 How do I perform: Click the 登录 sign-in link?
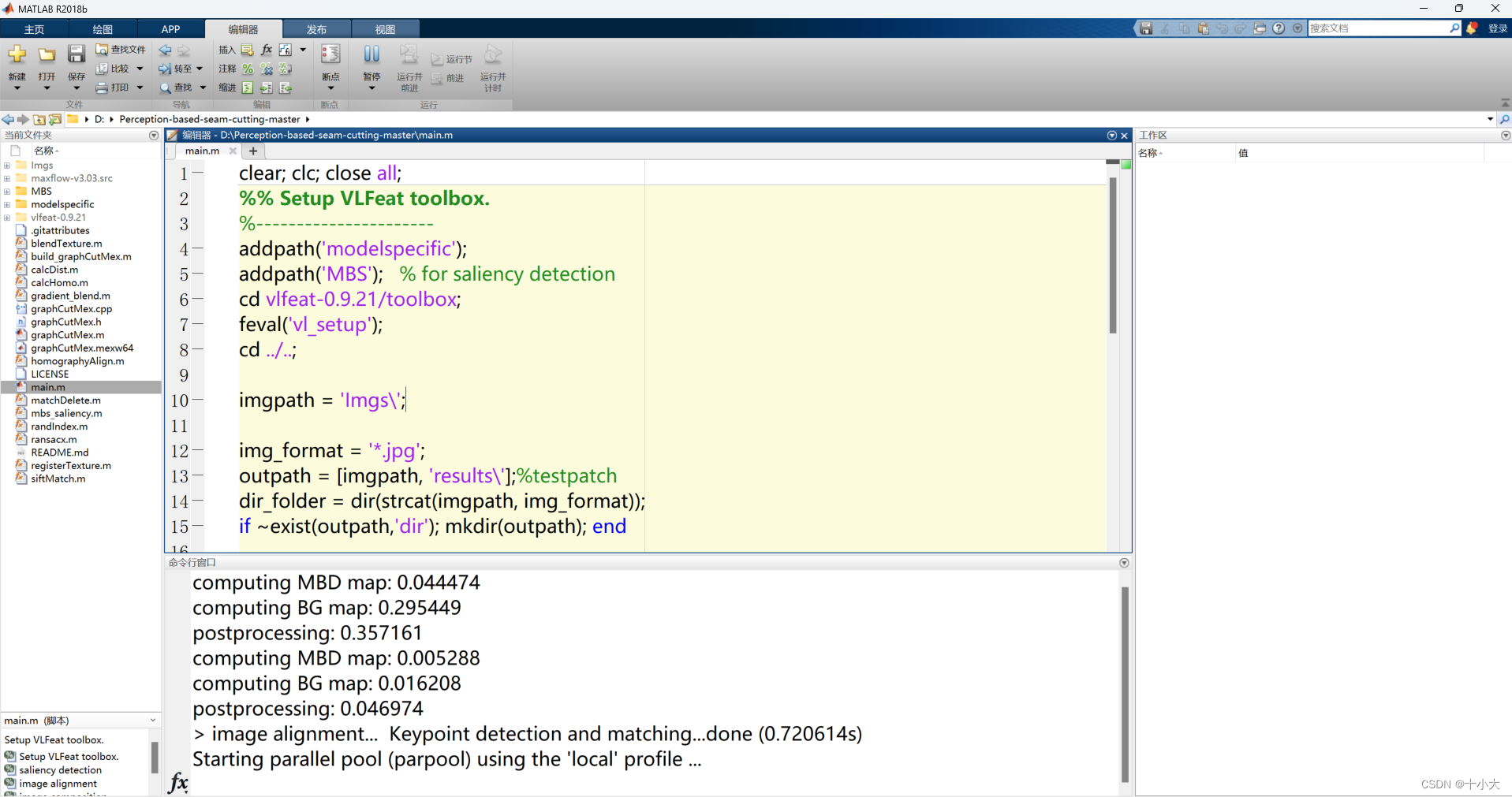tap(1497, 28)
